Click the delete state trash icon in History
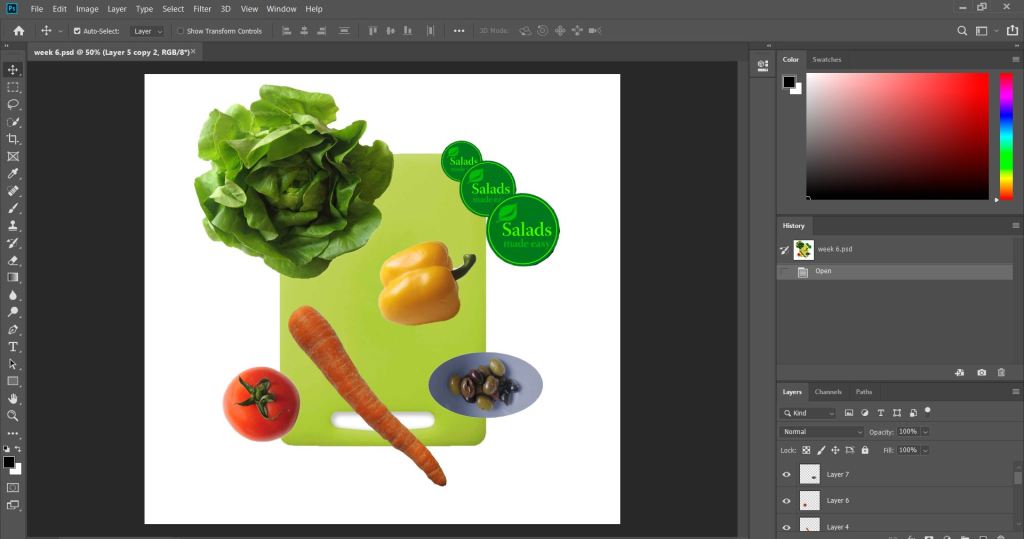This screenshot has width=1024, height=539. 1001,372
